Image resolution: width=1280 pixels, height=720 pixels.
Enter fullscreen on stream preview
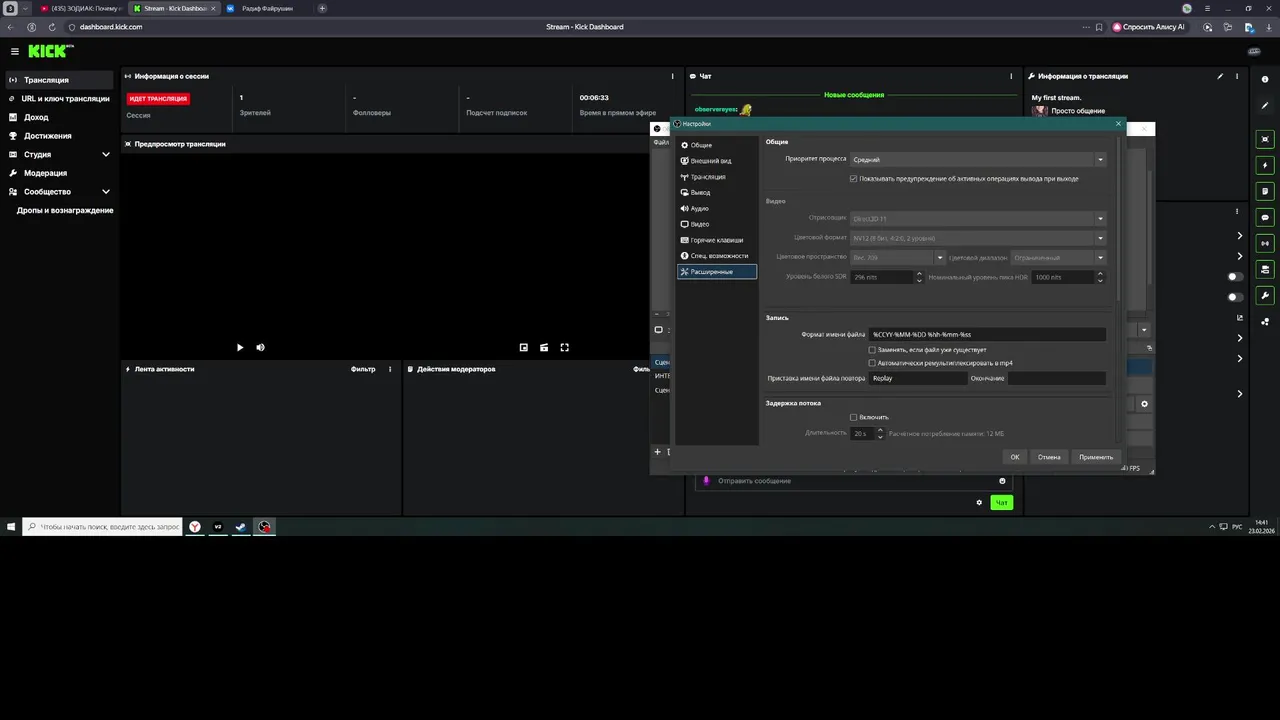pyautogui.click(x=565, y=347)
